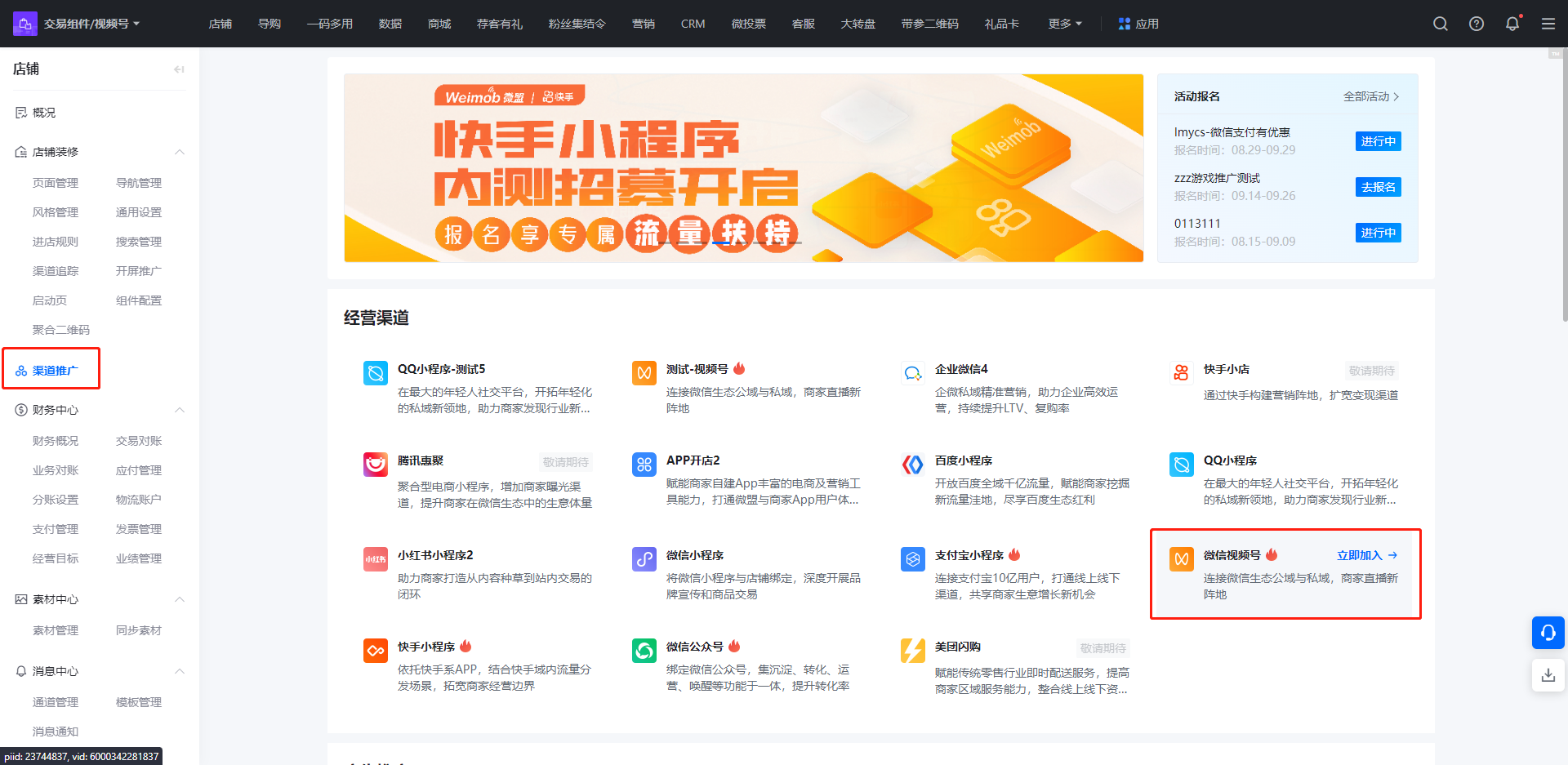This screenshot has height=765, width=1568.
Task: Open 导航管理 sidebar link
Action: pyautogui.click(x=139, y=183)
